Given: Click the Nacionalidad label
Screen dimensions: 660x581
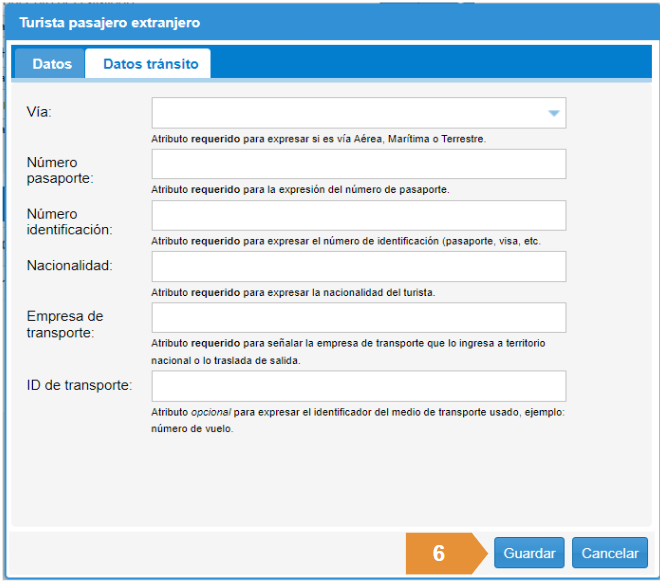Looking at the screenshot, I should pyautogui.click(x=70, y=265).
